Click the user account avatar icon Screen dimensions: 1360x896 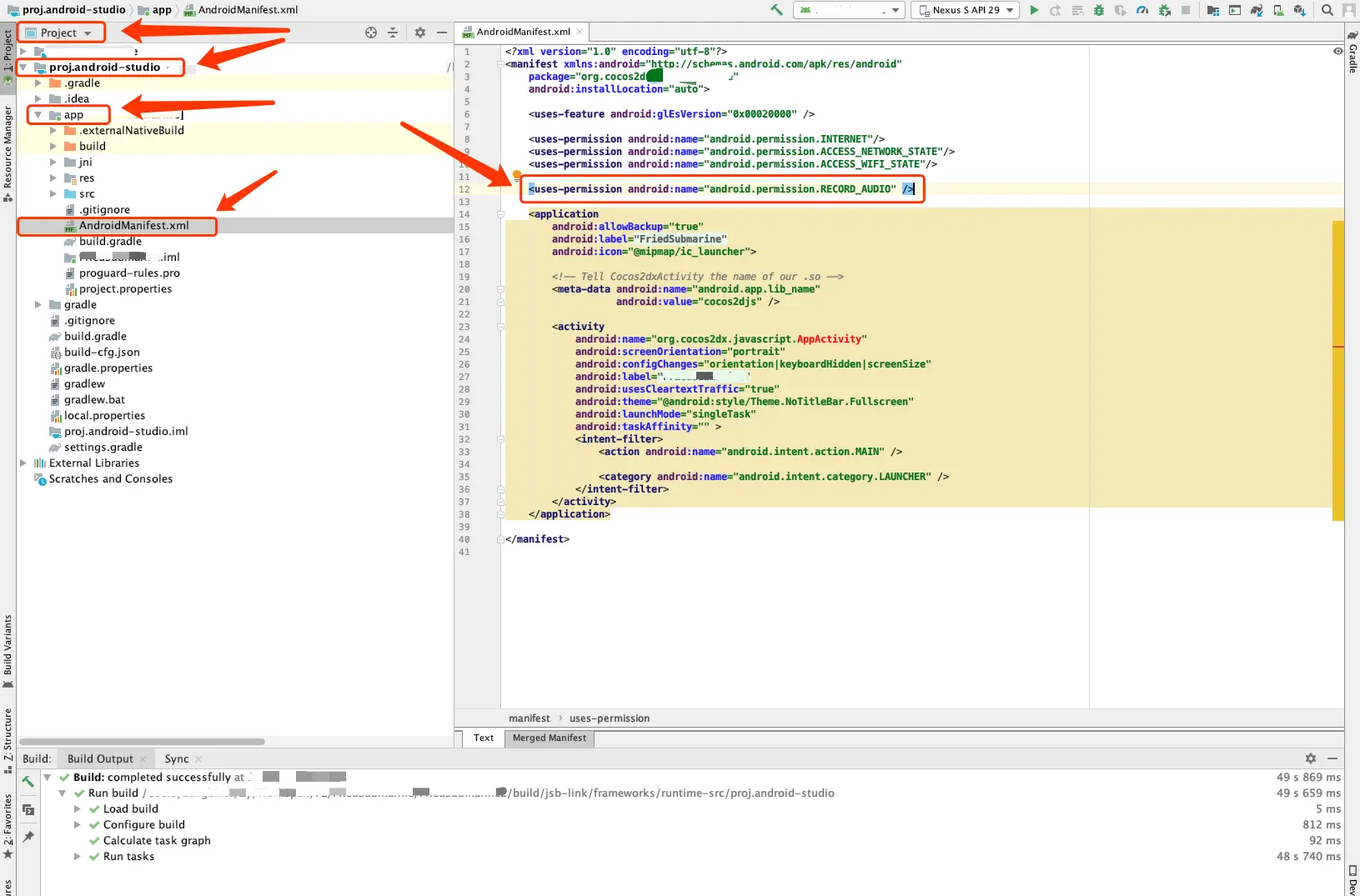click(x=1349, y=10)
